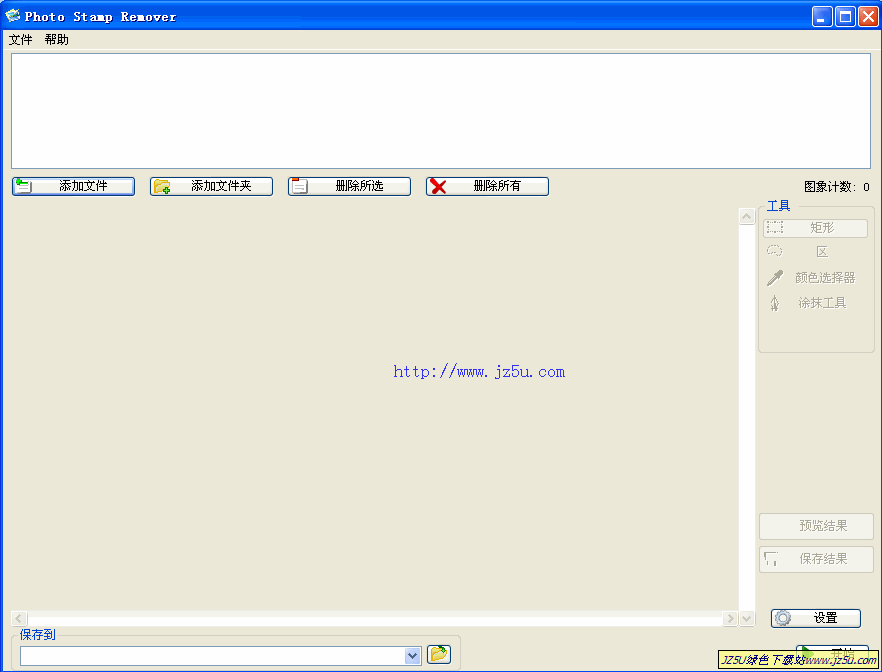Click the 预览结果 preview button
Image resolution: width=882 pixels, height=672 pixels.
pos(816,526)
